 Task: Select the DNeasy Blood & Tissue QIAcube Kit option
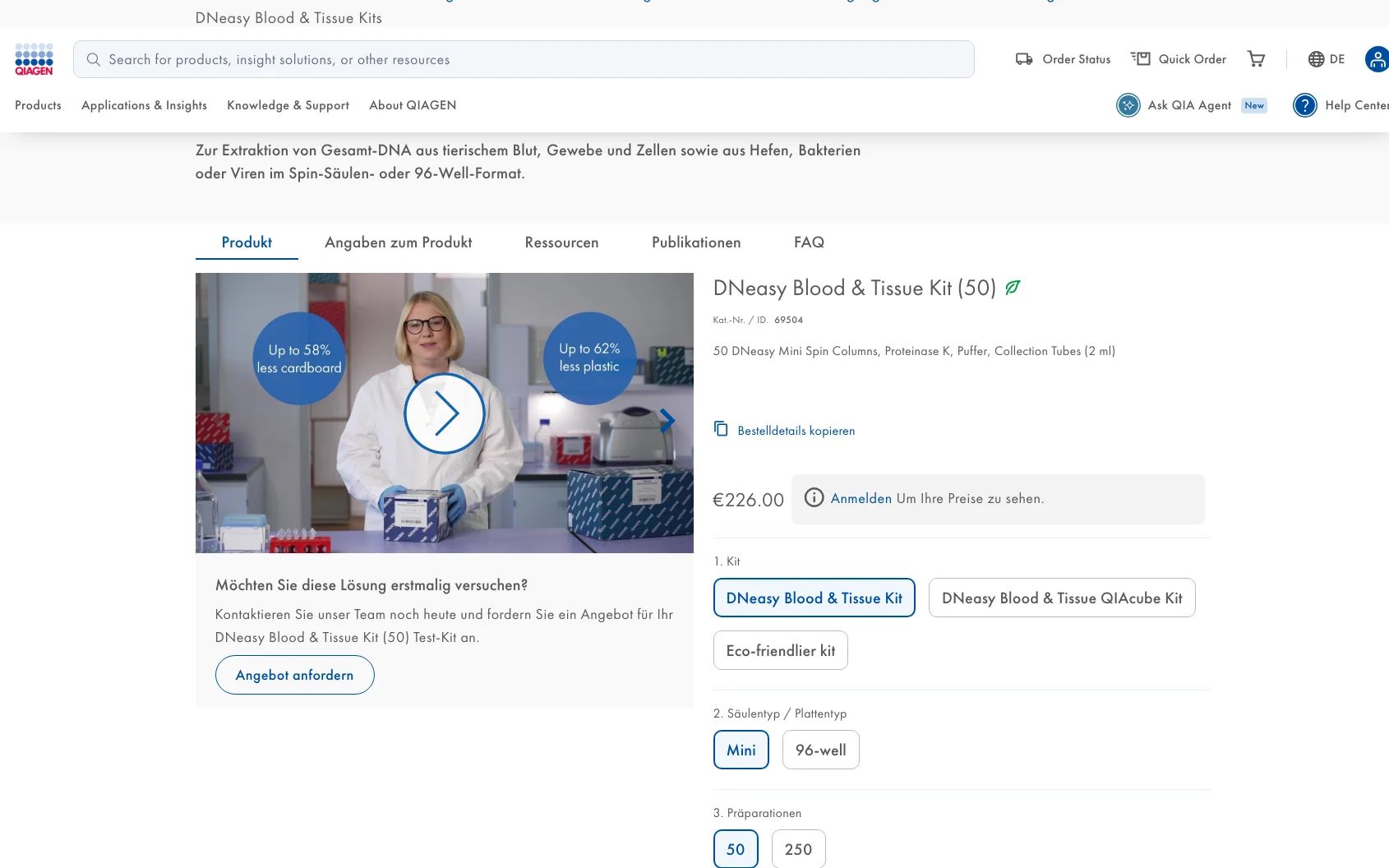tap(1062, 598)
